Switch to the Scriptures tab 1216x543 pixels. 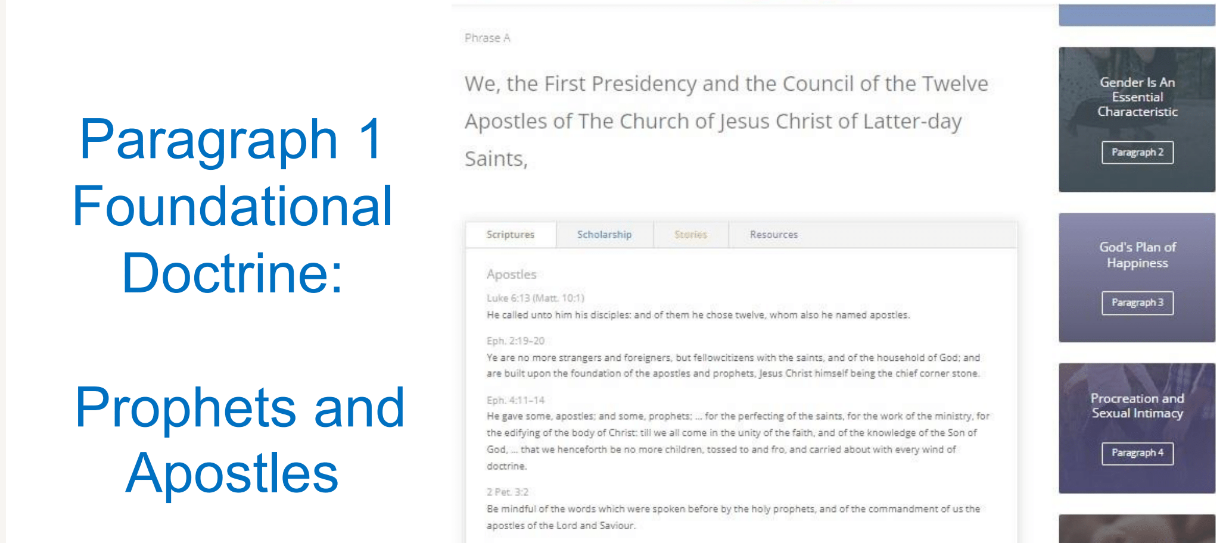tap(510, 235)
